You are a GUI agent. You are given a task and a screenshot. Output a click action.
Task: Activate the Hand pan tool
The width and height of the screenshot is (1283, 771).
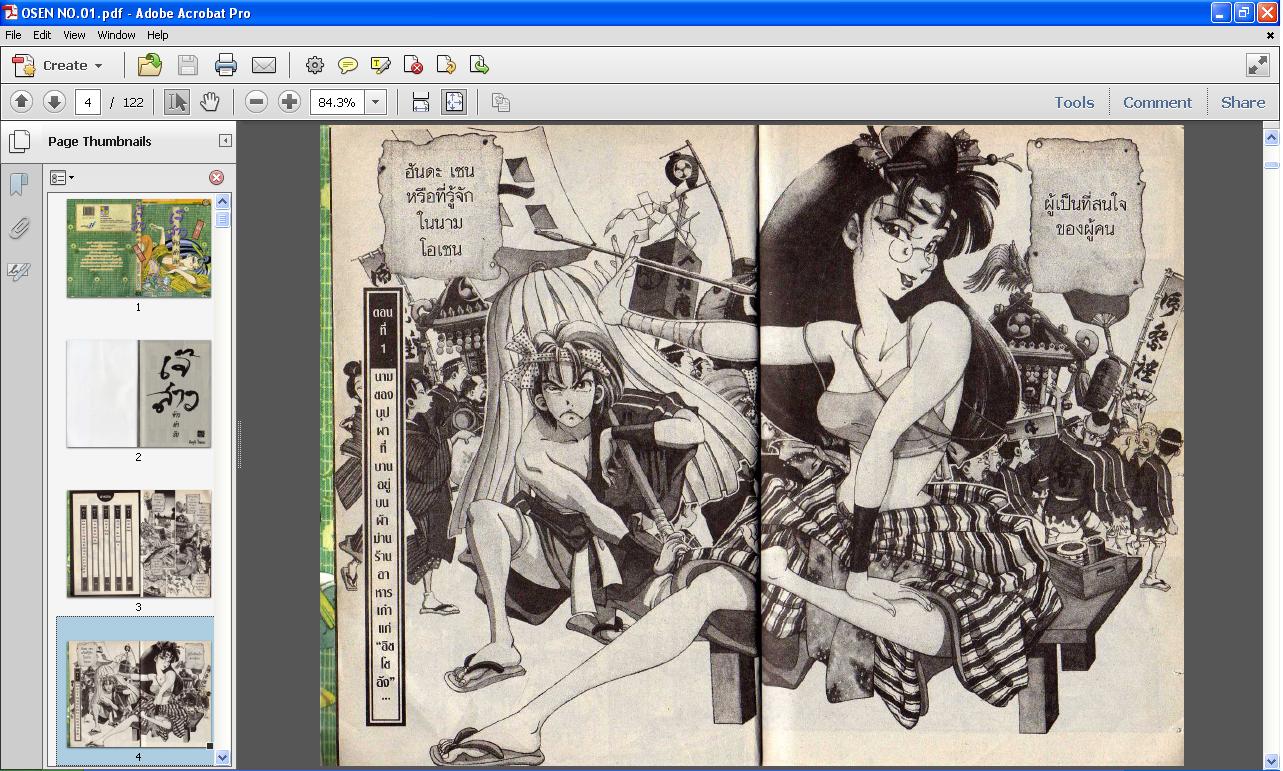[209, 102]
